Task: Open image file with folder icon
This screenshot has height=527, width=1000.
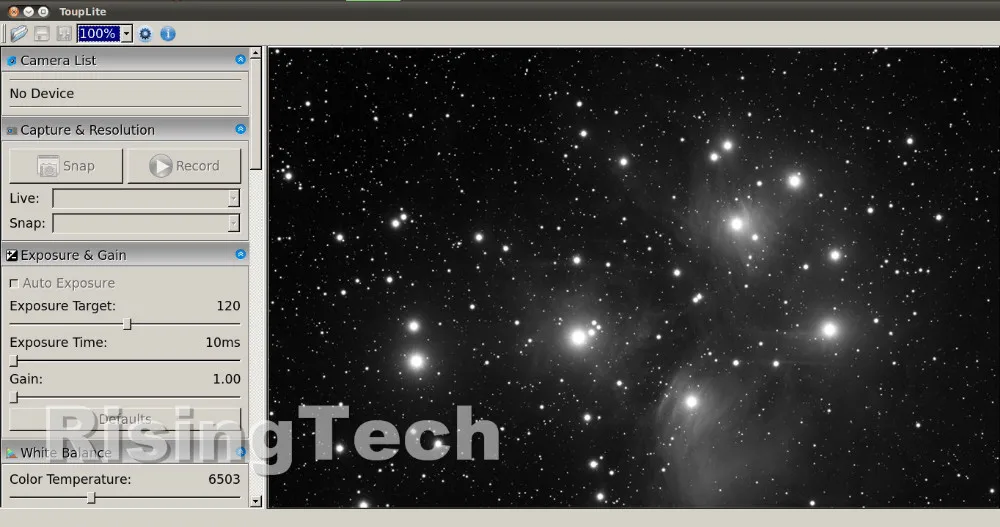Action: (x=19, y=33)
